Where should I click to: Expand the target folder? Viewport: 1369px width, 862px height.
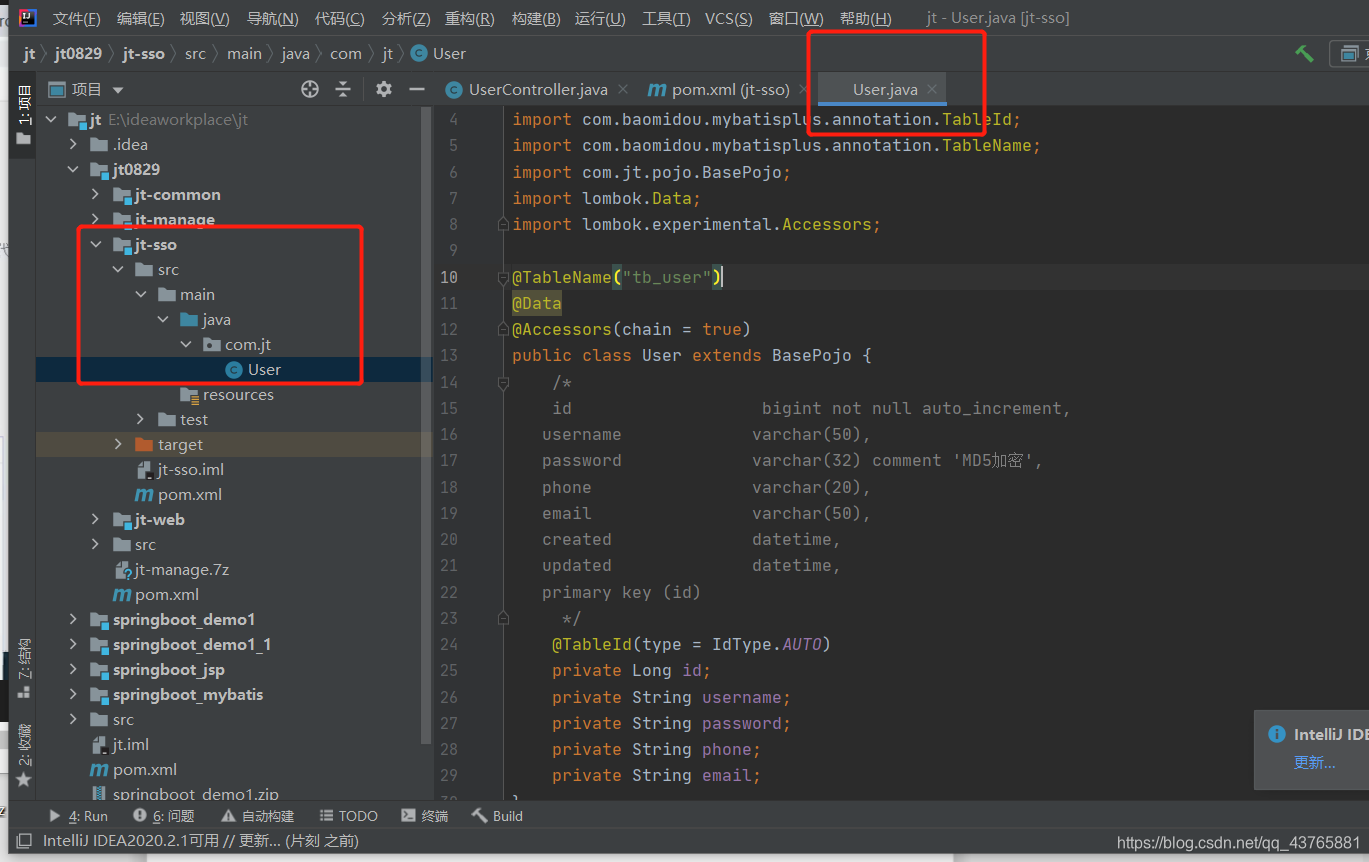tap(118, 444)
